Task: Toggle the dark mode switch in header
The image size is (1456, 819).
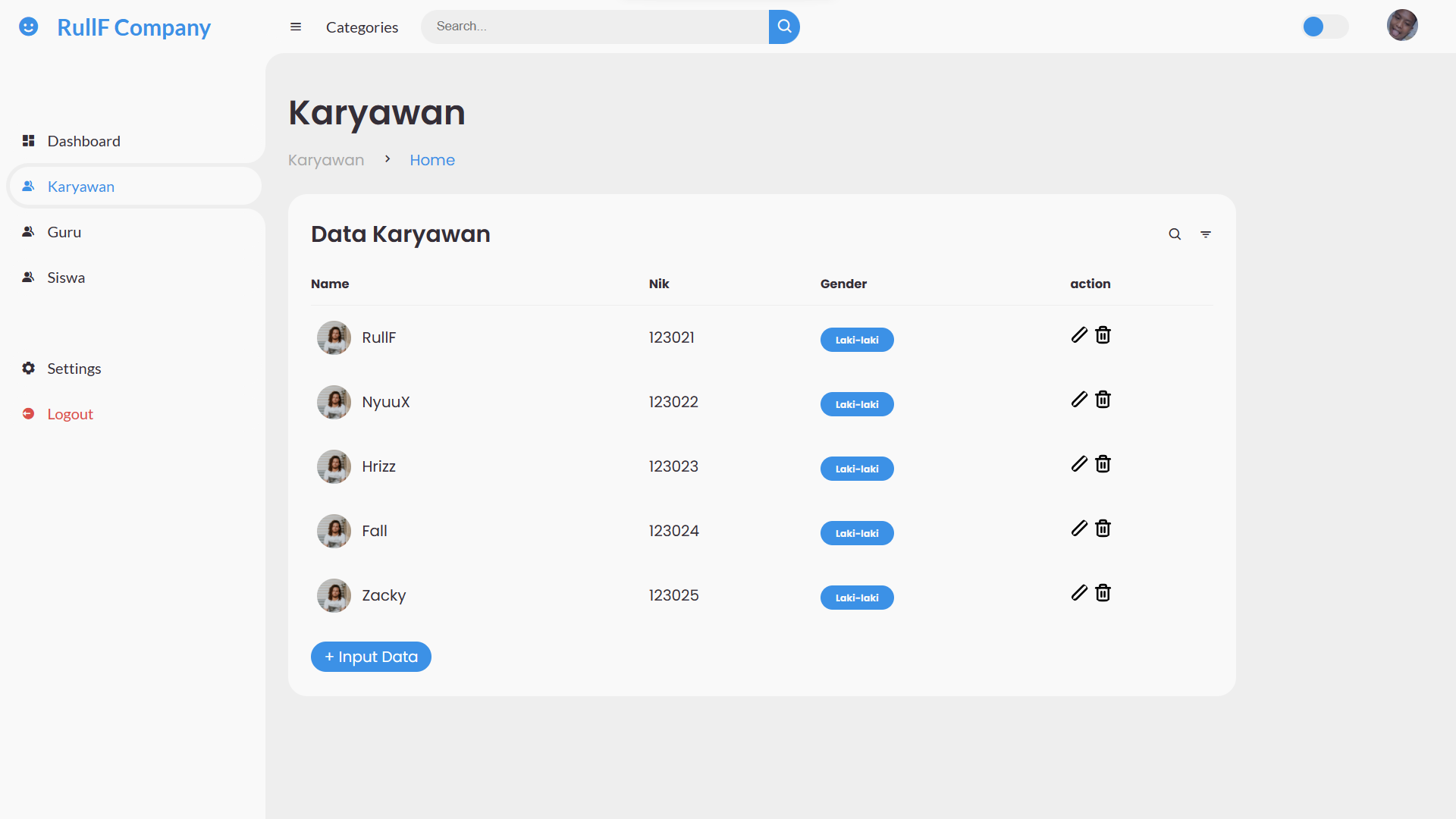Action: 1324,27
